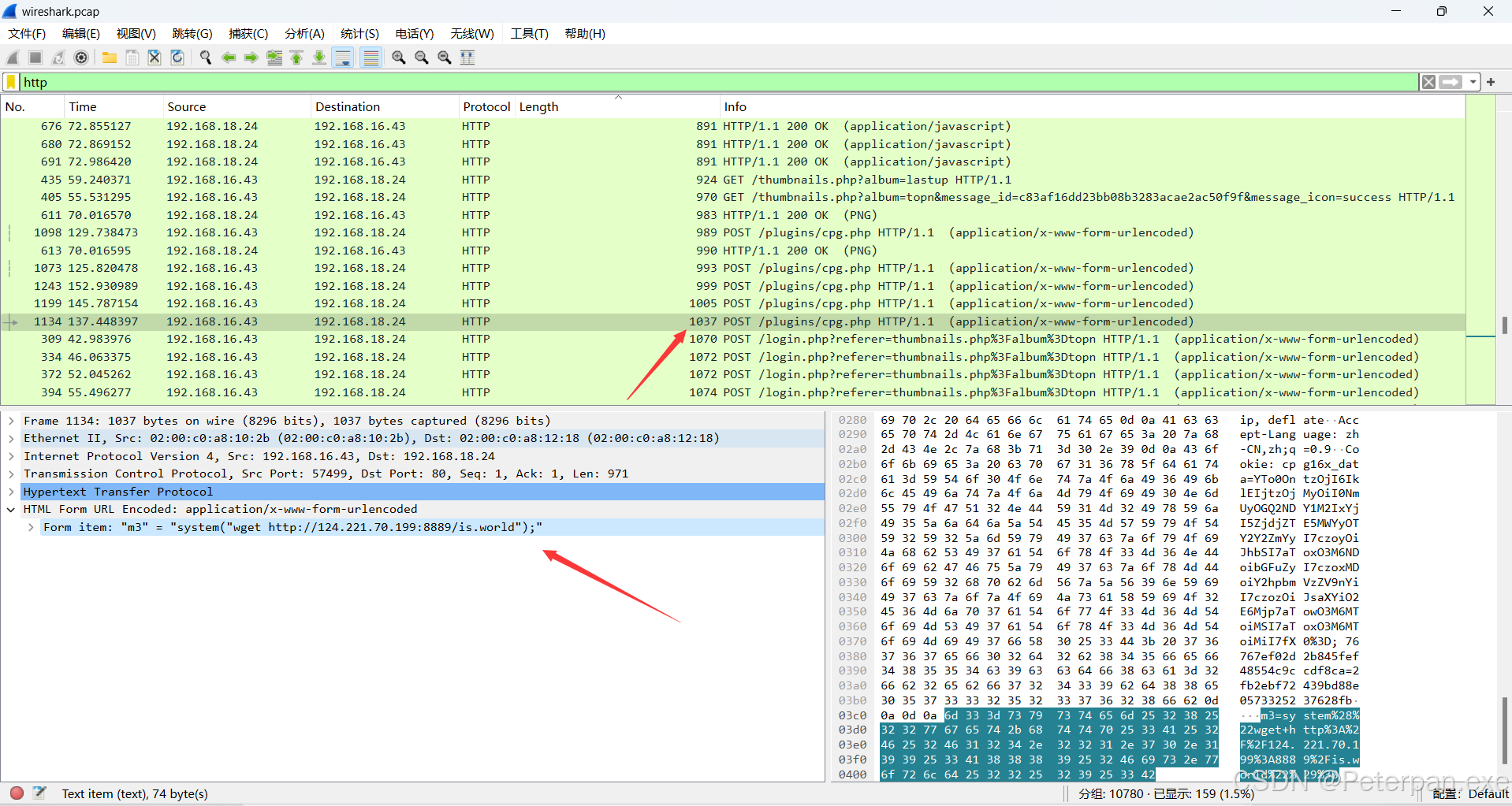Expand the Form item m3 node
The image size is (1512, 806).
[x=31, y=527]
